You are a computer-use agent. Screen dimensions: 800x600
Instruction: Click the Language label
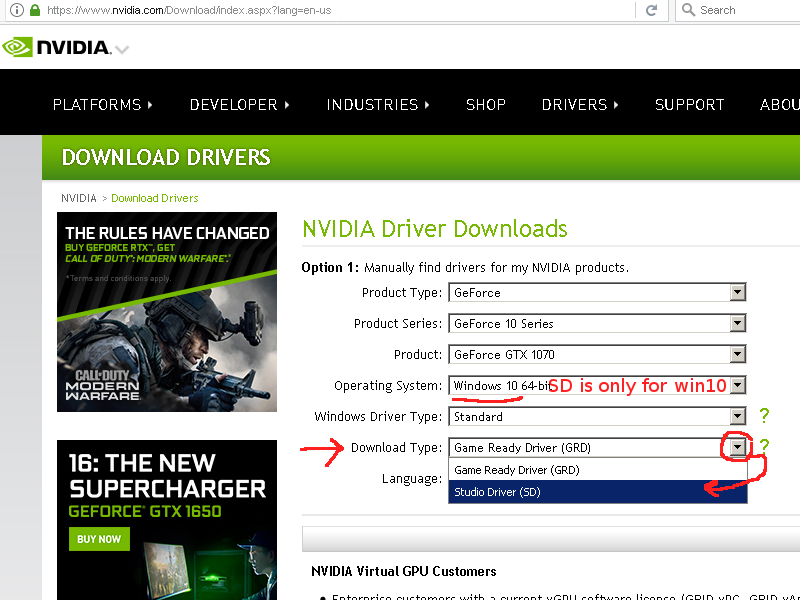click(x=411, y=479)
